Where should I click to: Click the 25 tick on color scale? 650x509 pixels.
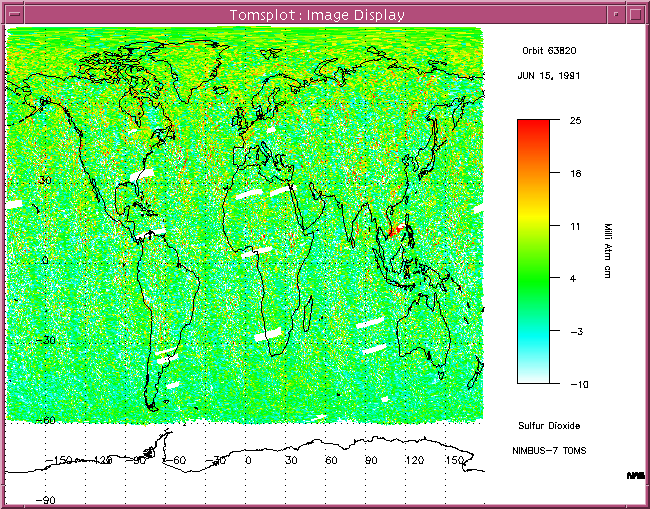(575, 120)
